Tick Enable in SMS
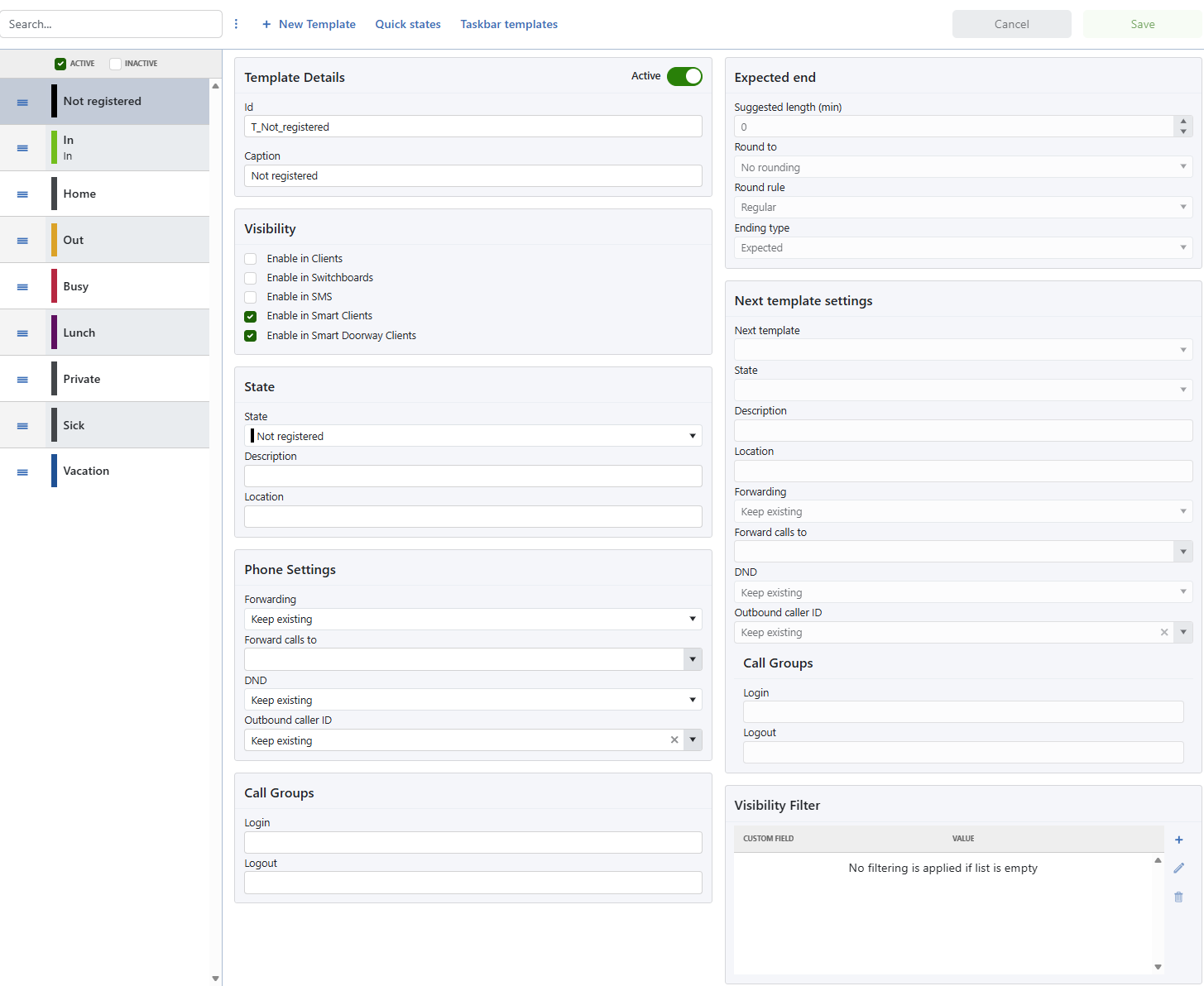 pos(251,297)
